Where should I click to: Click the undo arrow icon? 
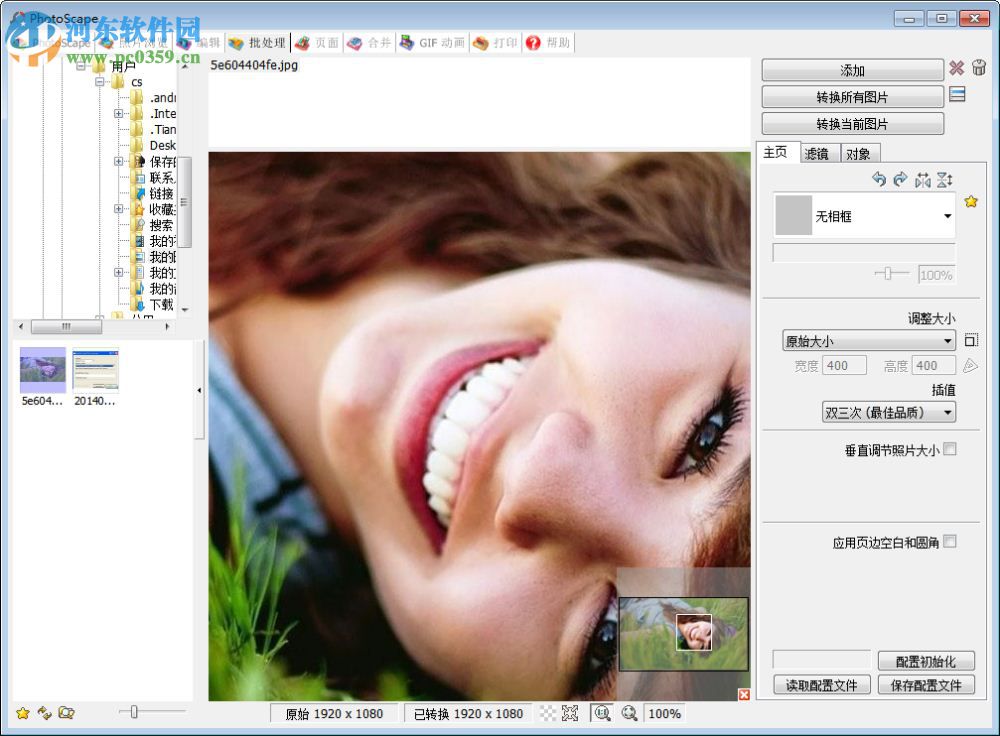pyautogui.click(x=880, y=179)
